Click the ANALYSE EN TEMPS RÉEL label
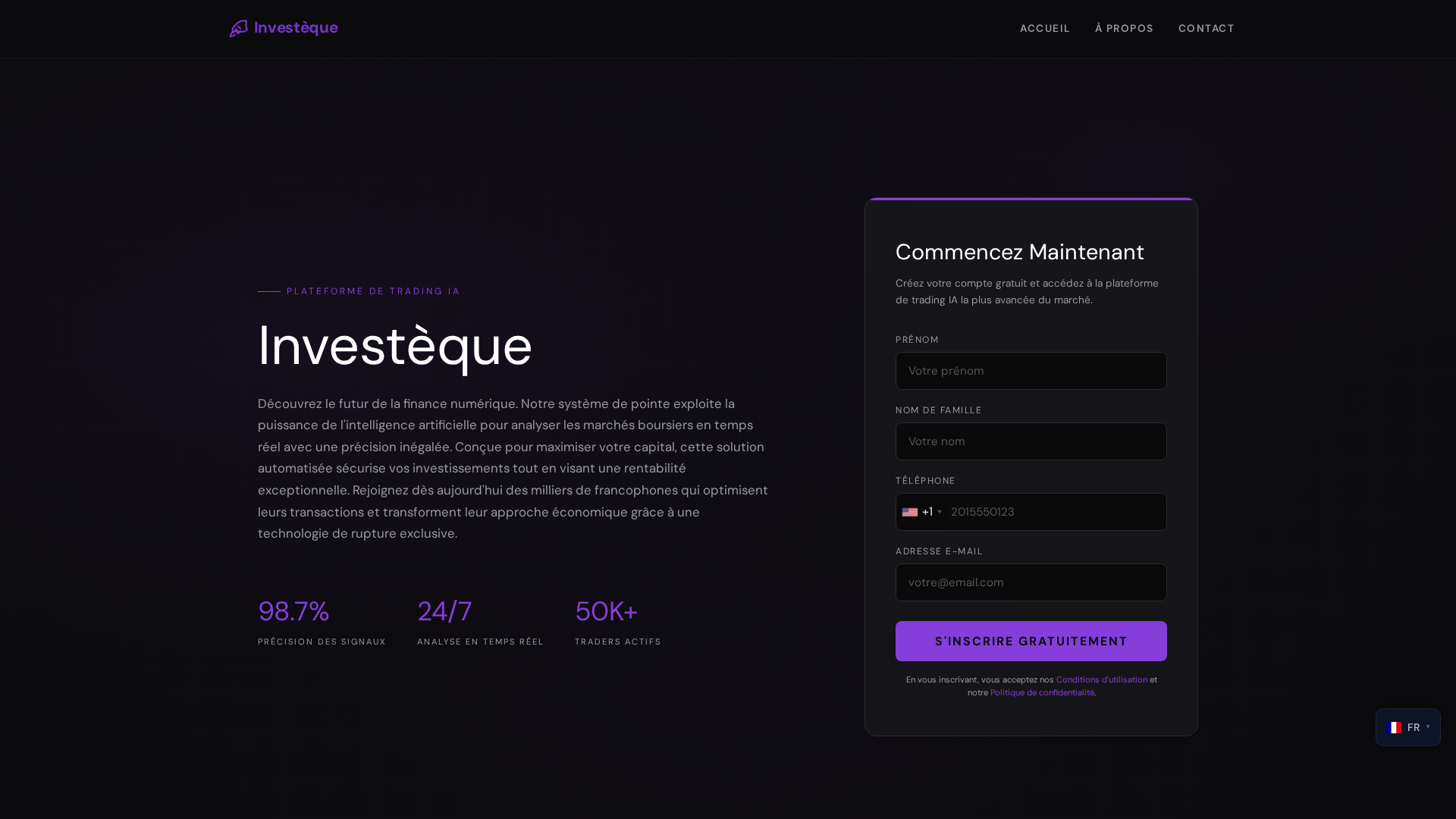 (480, 642)
